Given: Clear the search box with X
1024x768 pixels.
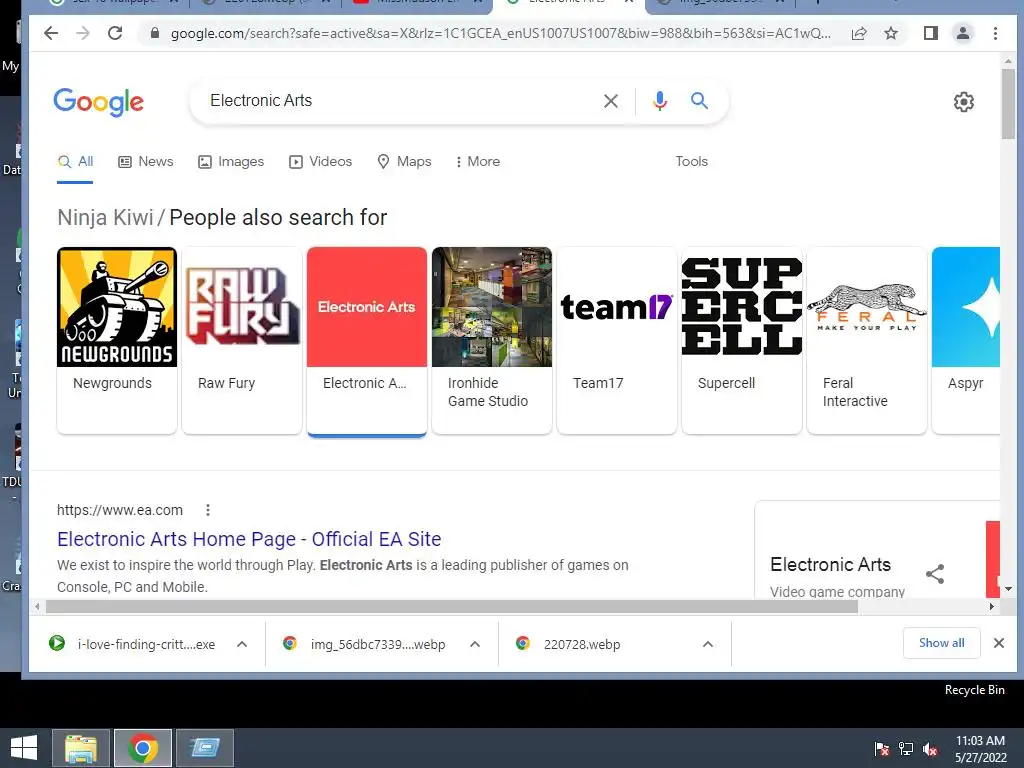Looking at the screenshot, I should click(611, 101).
